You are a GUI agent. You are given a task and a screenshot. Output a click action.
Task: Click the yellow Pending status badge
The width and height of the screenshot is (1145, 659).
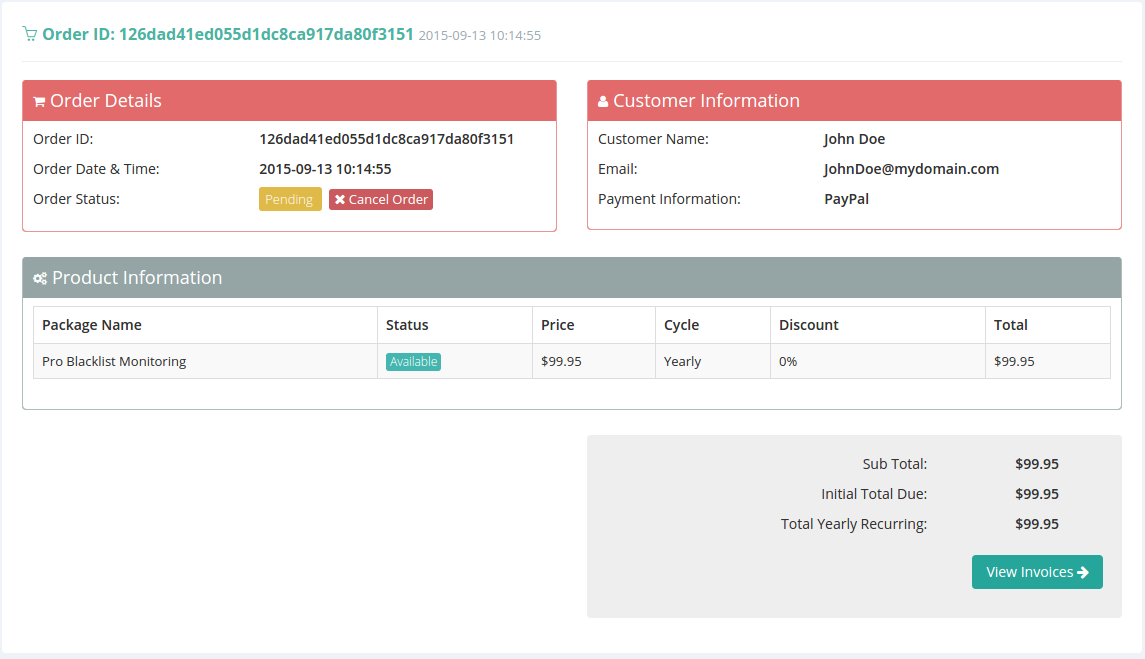point(290,199)
